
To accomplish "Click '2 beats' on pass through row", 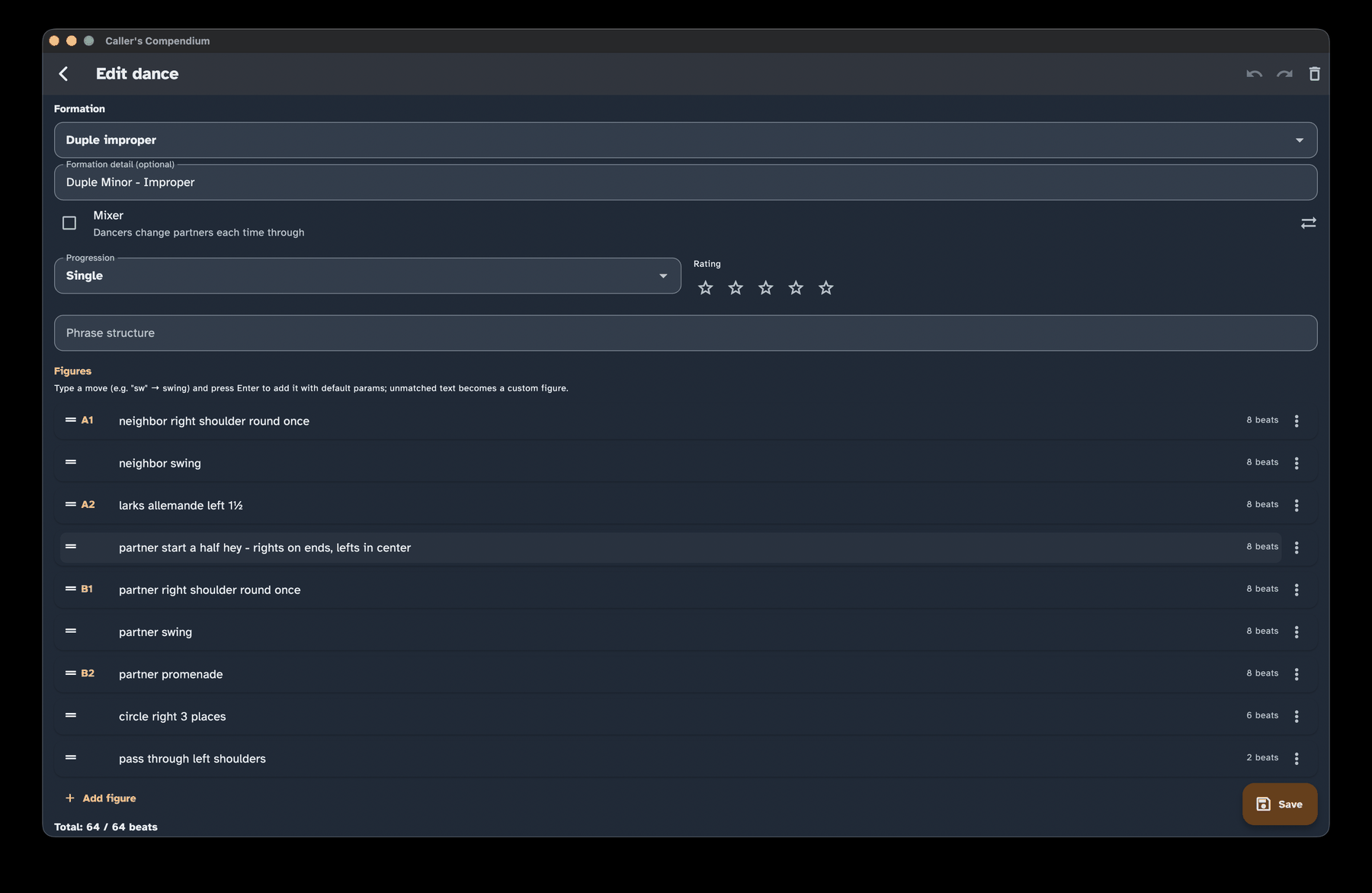I will (1262, 757).
